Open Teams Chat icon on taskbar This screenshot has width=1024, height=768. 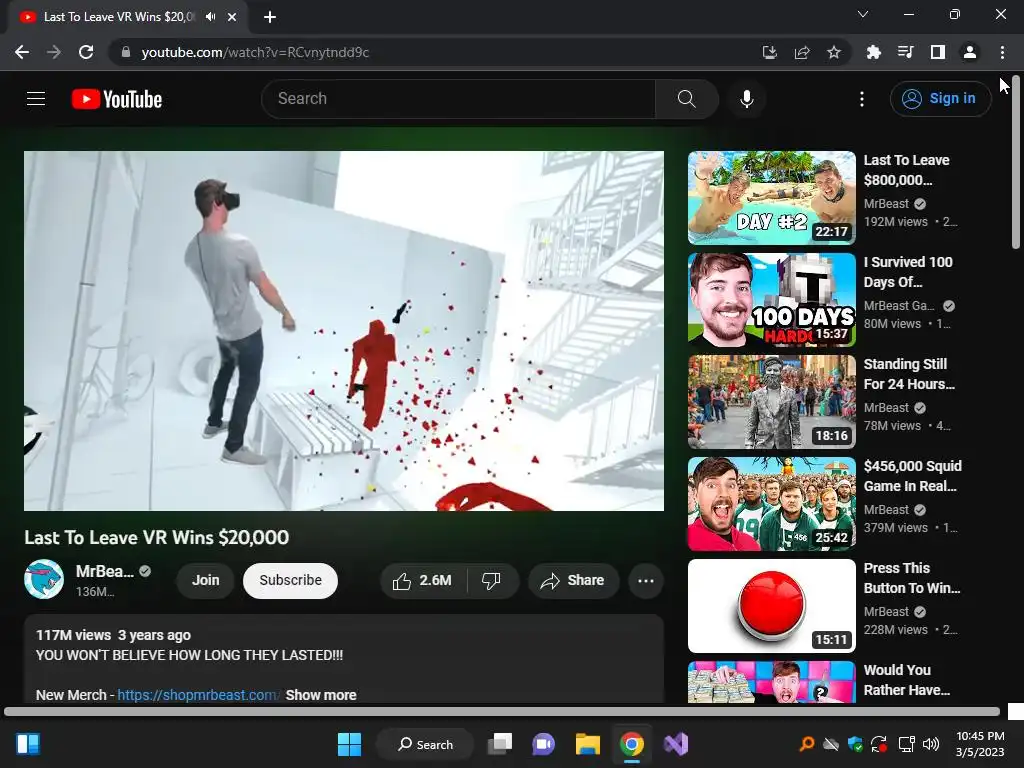click(x=543, y=744)
